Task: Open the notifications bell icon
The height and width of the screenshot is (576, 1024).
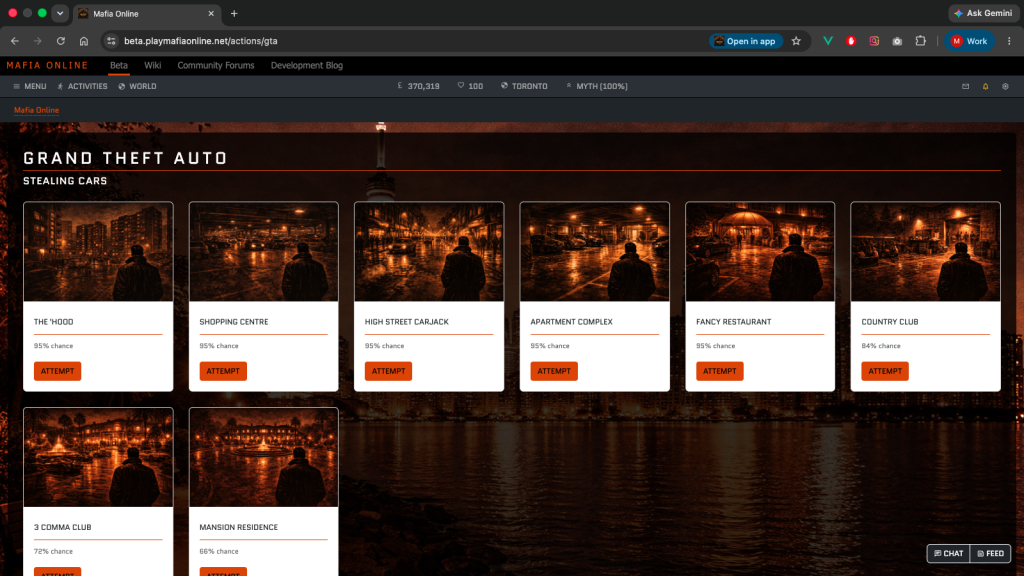Action: tap(985, 86)
